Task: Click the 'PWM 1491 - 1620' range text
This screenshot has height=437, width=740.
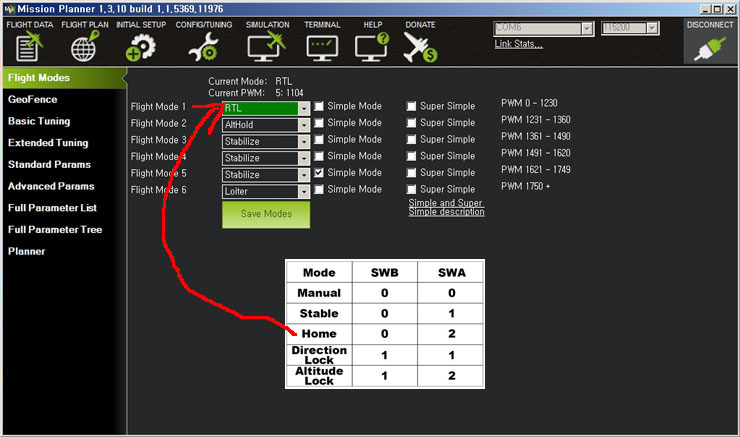Action: click(x=536, y=153)
